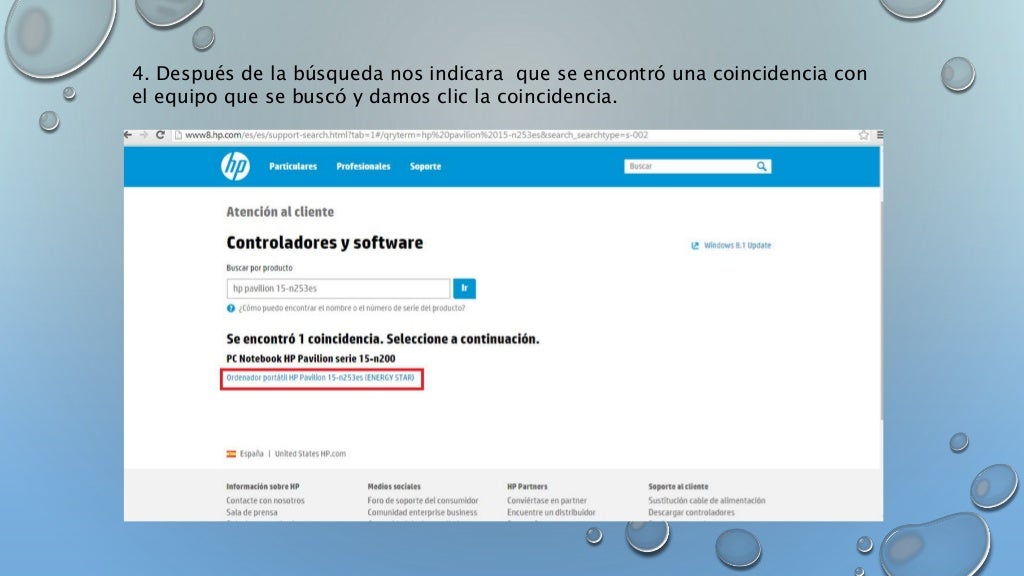This screenshot has height=576, width=1024.
Task: Open Comunidad enterprise business link
Action: (x=422, y=513)
